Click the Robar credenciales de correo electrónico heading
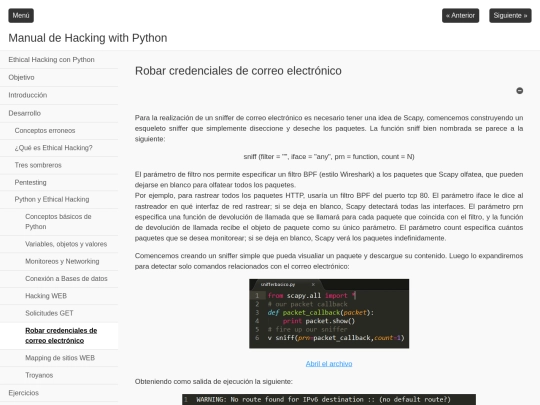The width and height of the screenshot is (540, 405). [x=238, y=71]
